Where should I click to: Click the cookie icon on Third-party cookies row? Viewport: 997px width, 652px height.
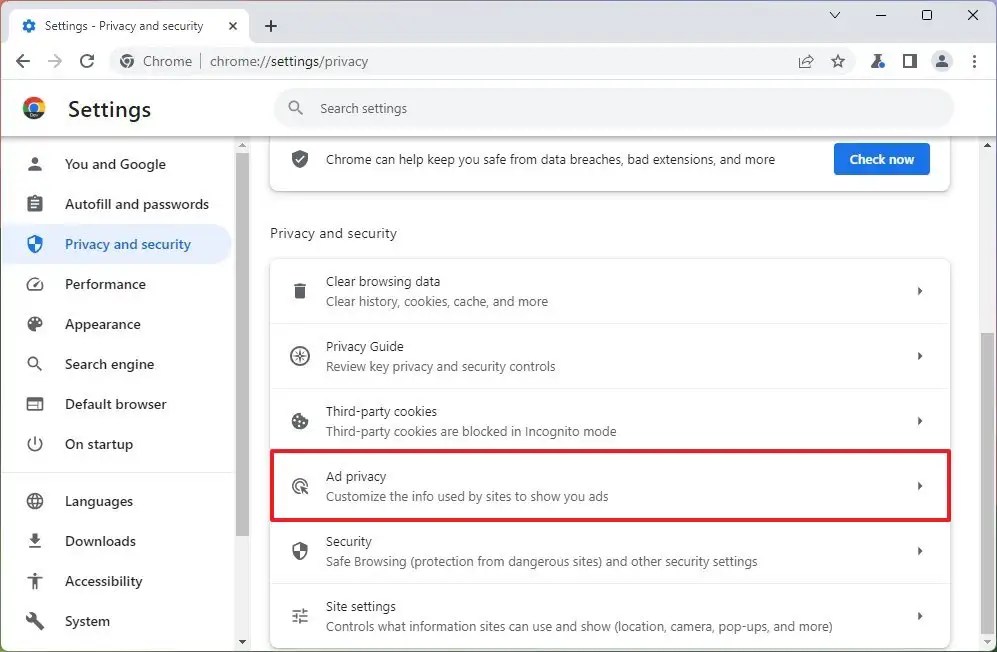click(x=300, y=420)
